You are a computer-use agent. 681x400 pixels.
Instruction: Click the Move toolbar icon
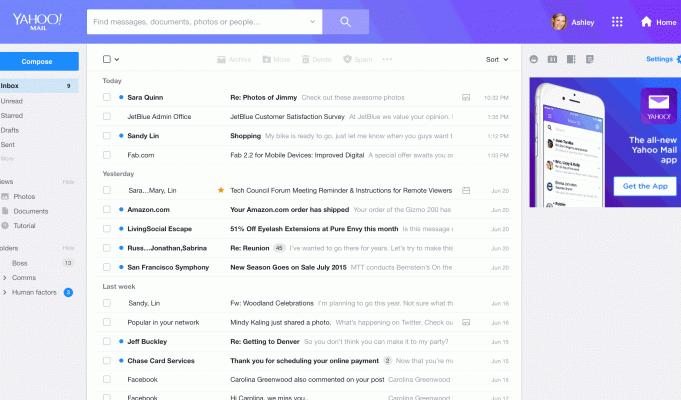click(x=267, y=60)
